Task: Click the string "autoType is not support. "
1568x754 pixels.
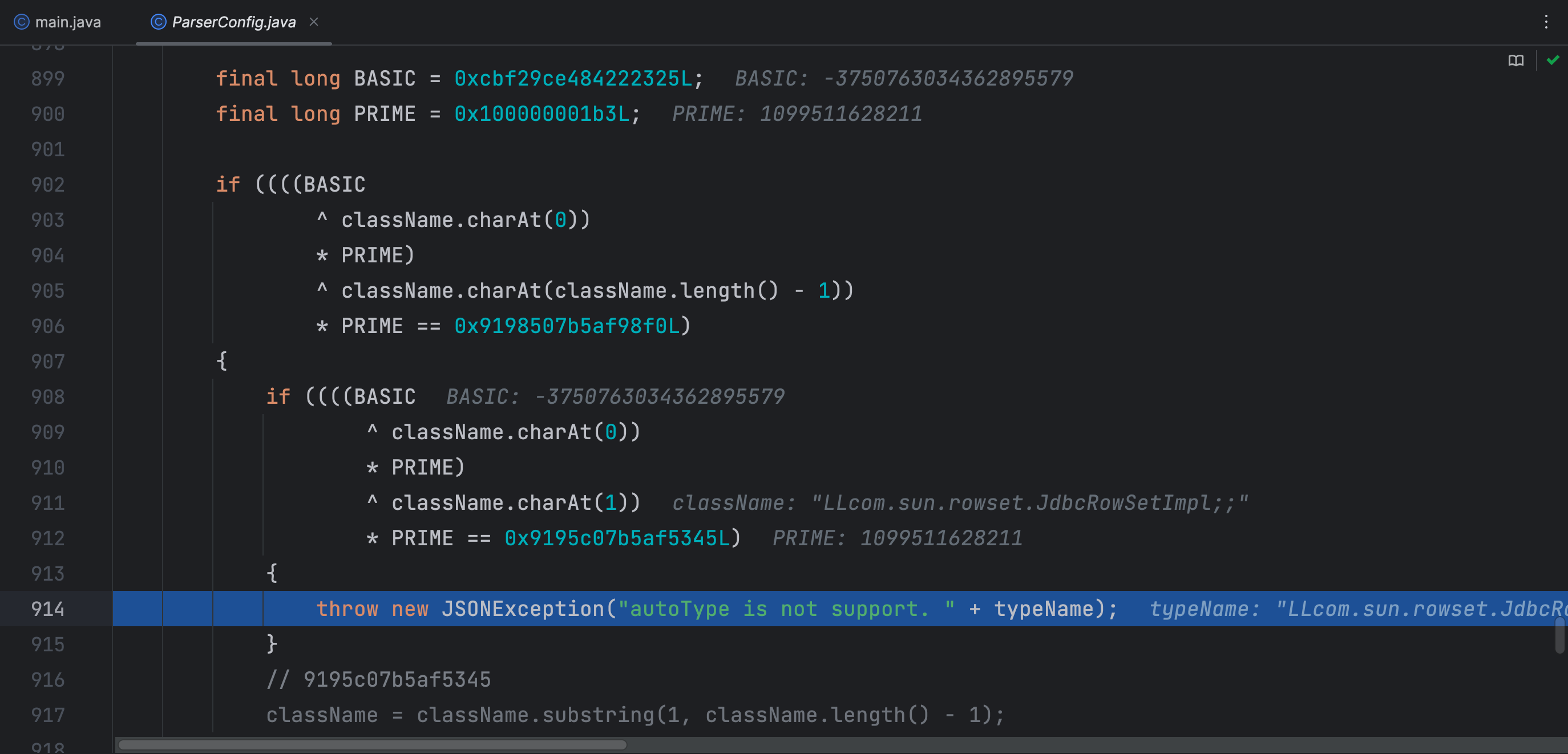Action: coord(786,609)
